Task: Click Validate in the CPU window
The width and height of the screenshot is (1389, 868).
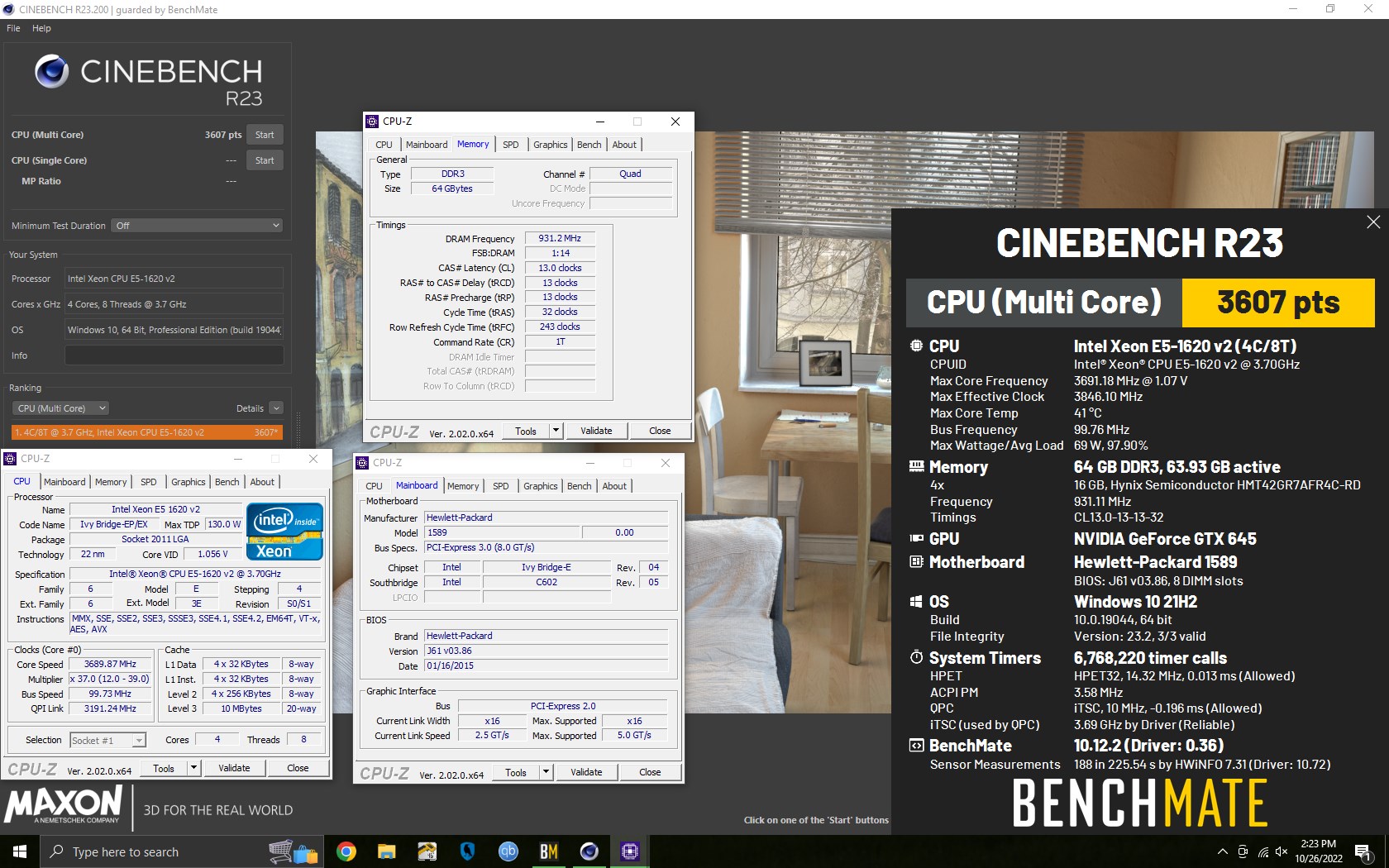Action: [234, 768]
